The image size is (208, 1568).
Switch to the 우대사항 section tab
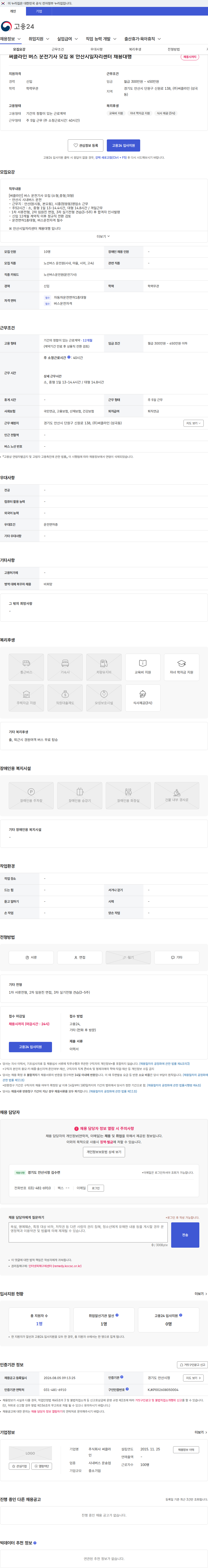pos(96,49)
